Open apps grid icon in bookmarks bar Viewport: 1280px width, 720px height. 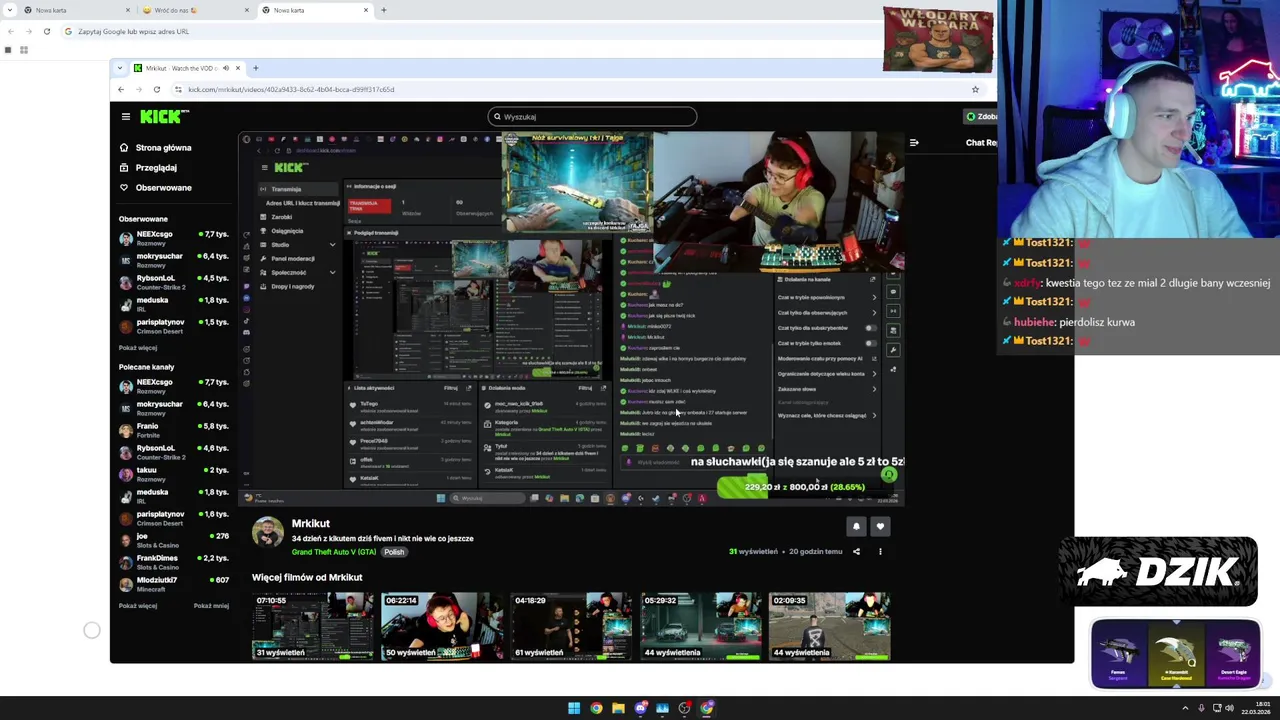(x=23, y=50)
